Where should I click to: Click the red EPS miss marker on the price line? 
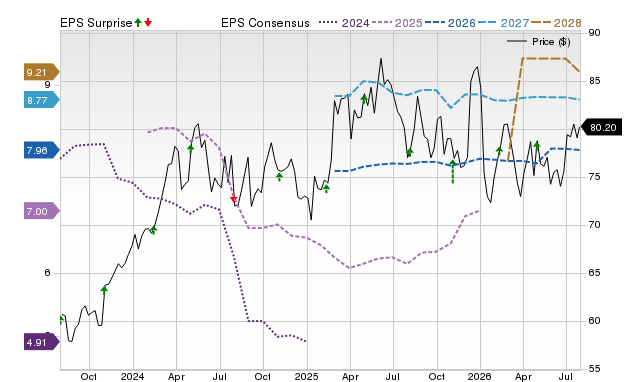coord(233,199)
